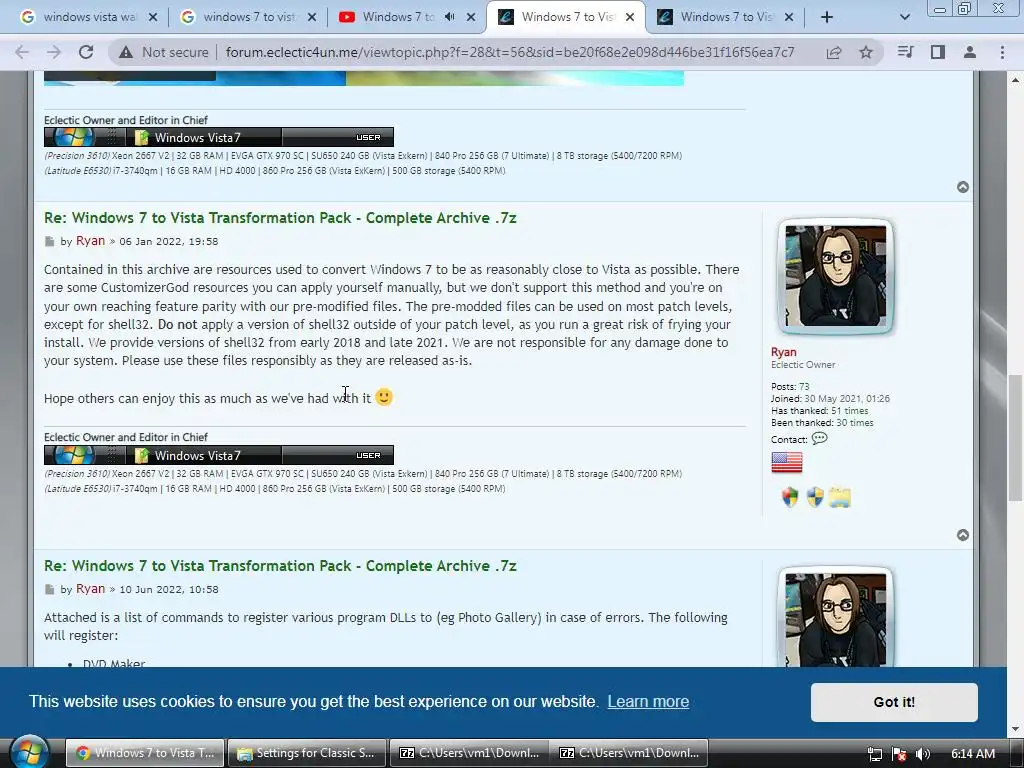Bookmark this page with the star icon
Image resolution: width=1024 pixels, height=768 pixels.
(x=866, y=52)
